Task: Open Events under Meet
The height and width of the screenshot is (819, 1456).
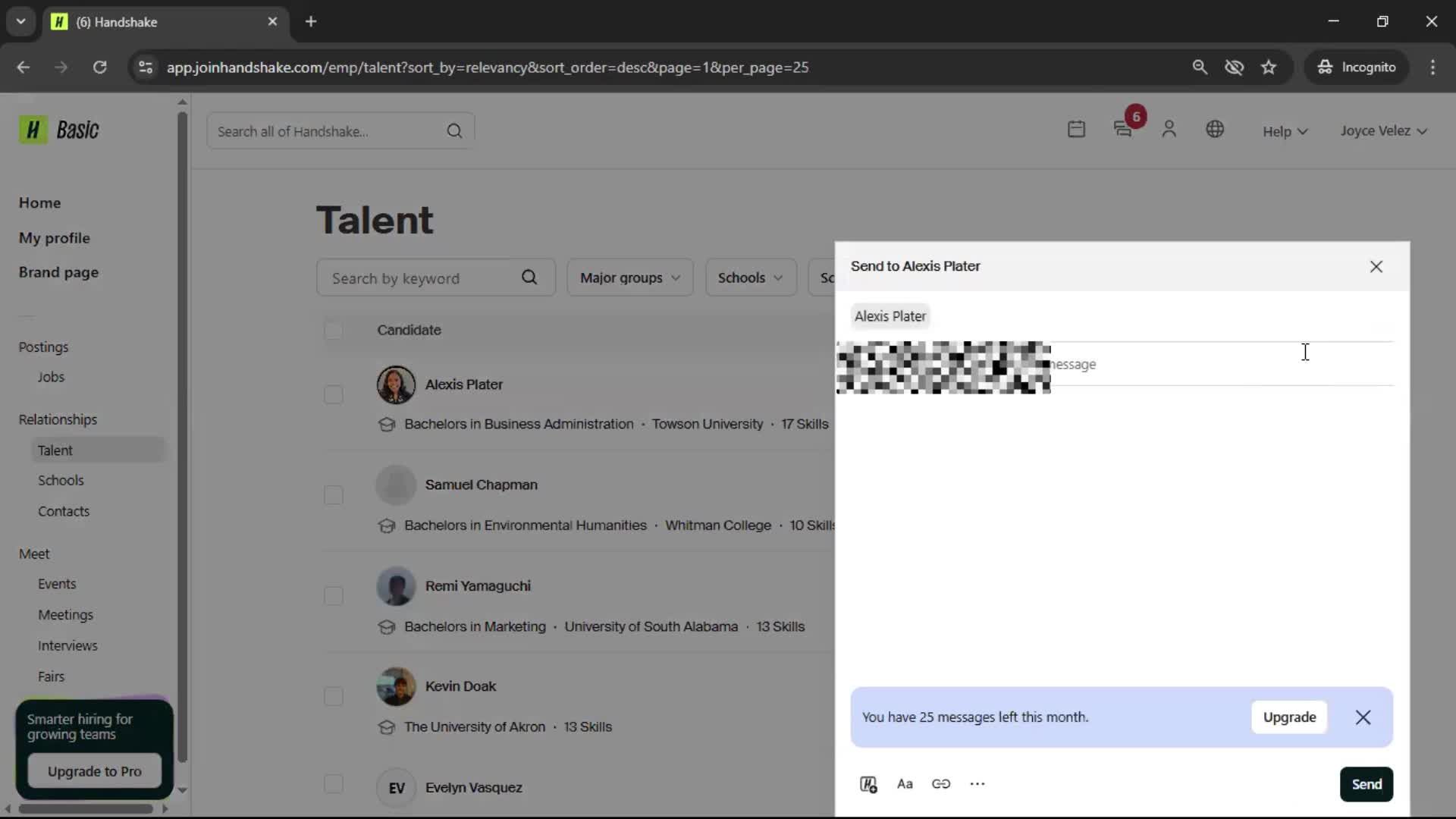Action: click(57, 584)
